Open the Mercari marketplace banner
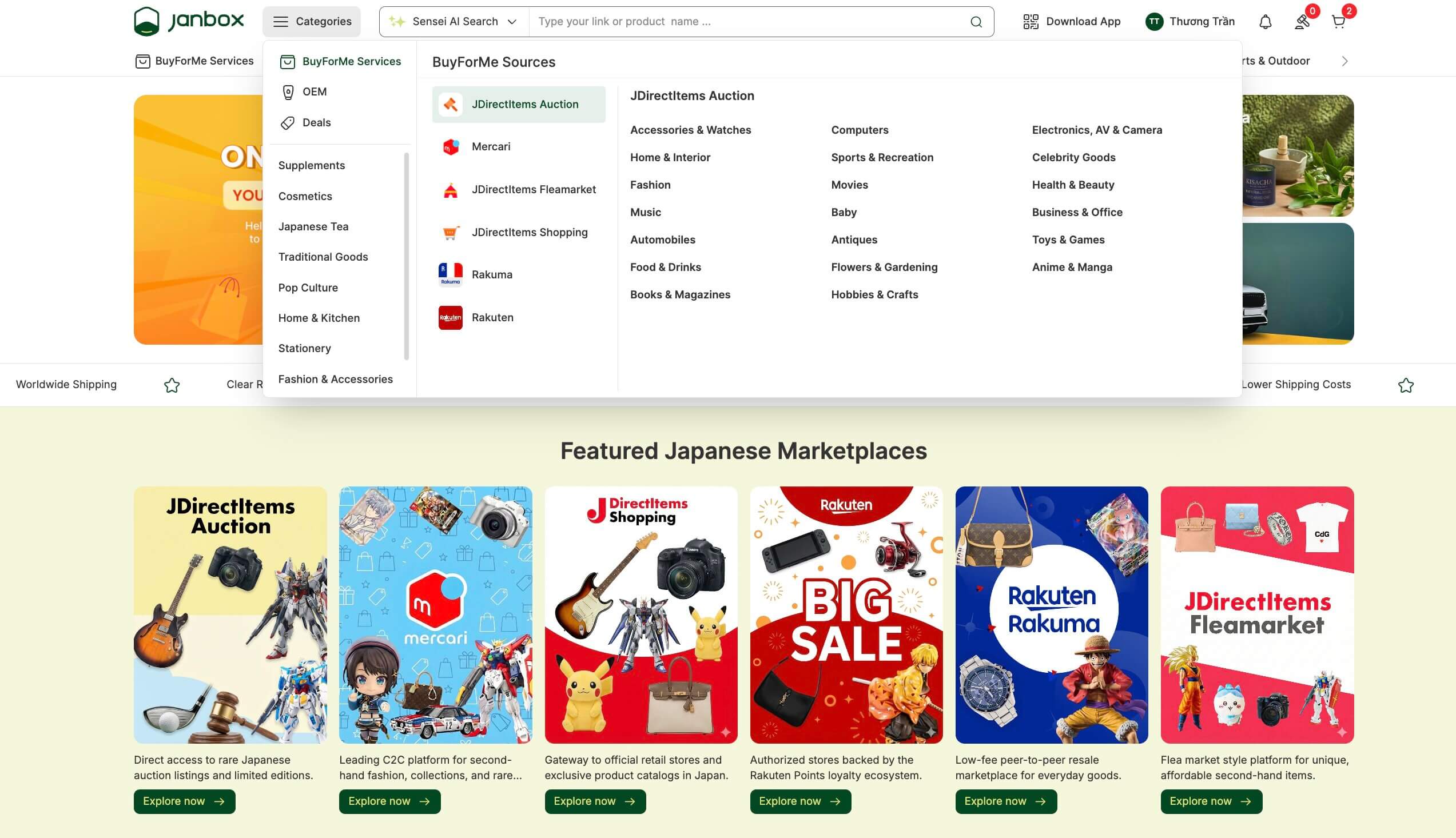Image resolution: width=1456 pixels, height=838 pixels. click(x=435, y=614)
